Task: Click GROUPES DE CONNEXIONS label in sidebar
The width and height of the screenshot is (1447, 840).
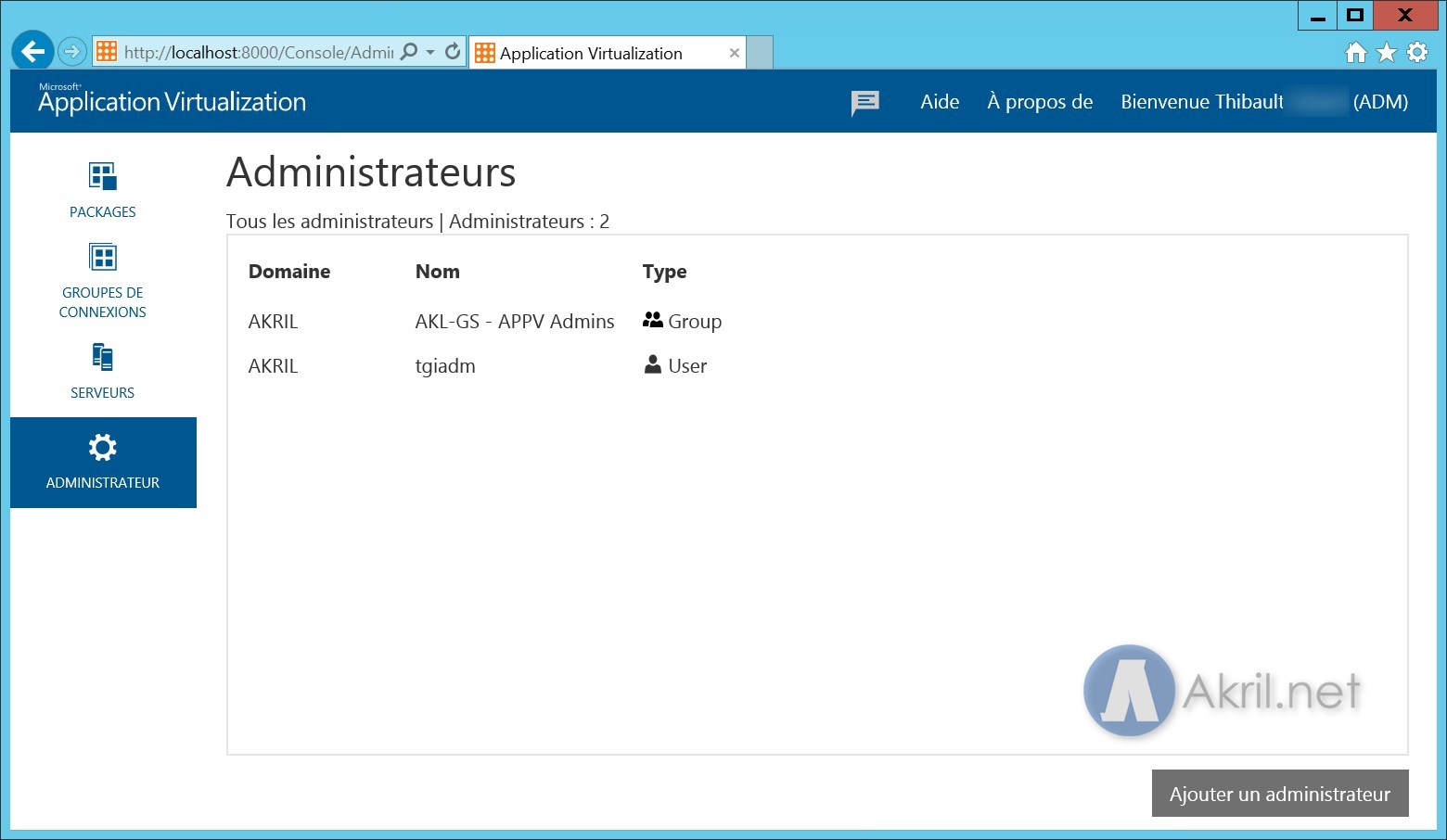Action: point(102,302)
